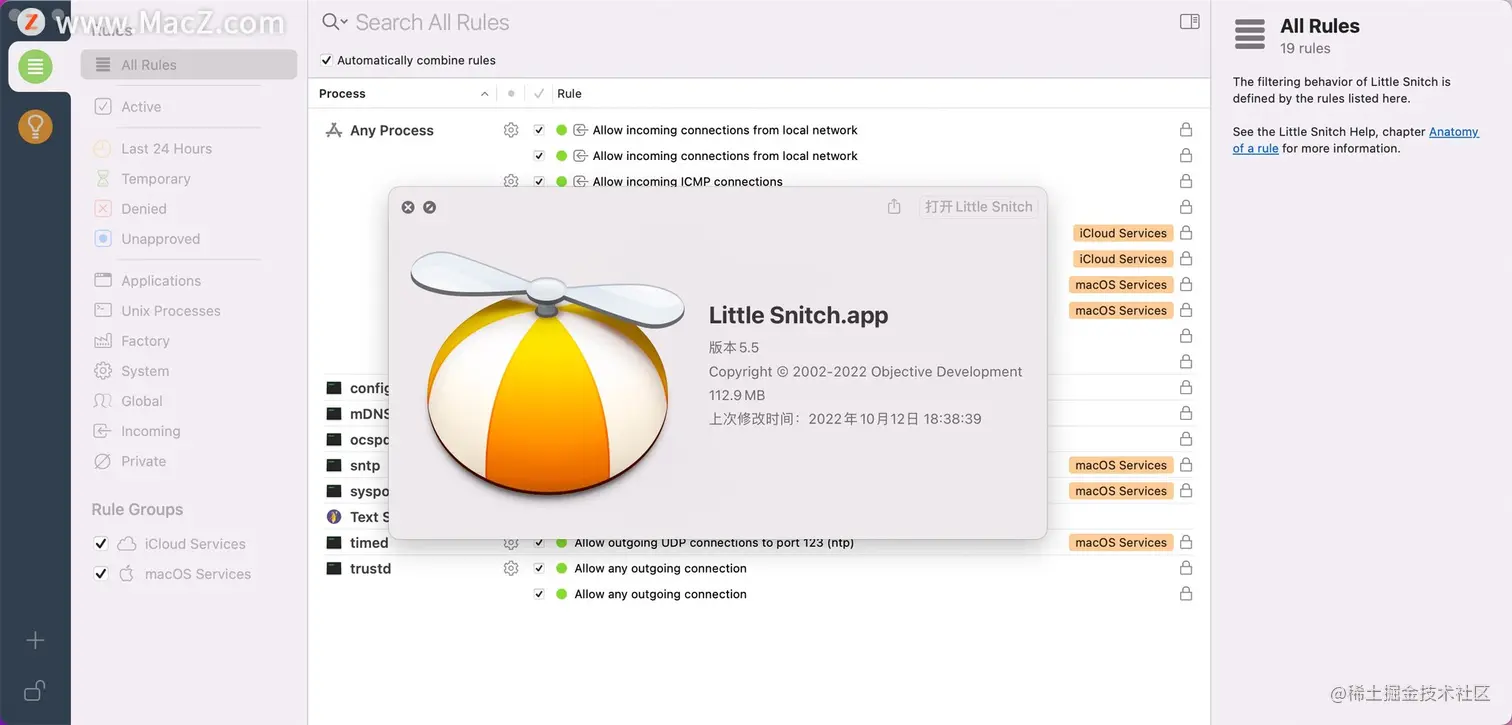Screen dimensions: 1512x725
Task: Click the slashed-circle button in the preview panel
Action: click(x=429, y=207)
